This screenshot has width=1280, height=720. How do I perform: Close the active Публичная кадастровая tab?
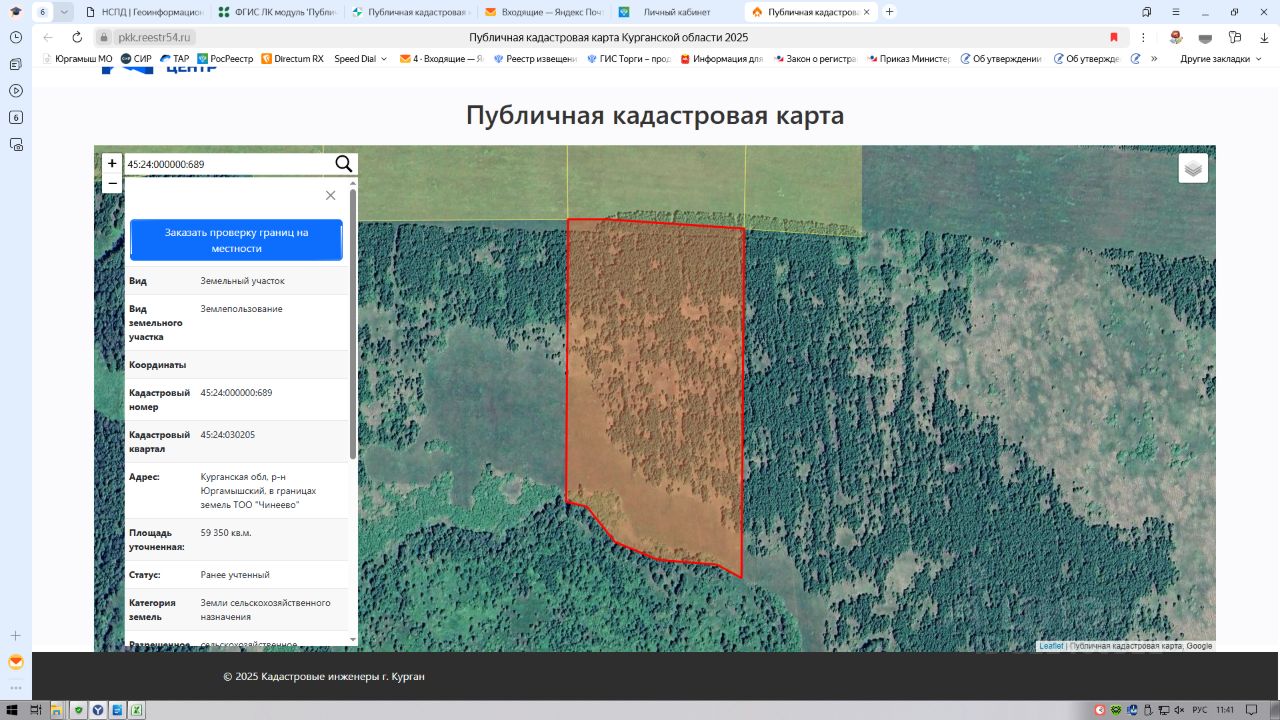click(x=866, y=12)
